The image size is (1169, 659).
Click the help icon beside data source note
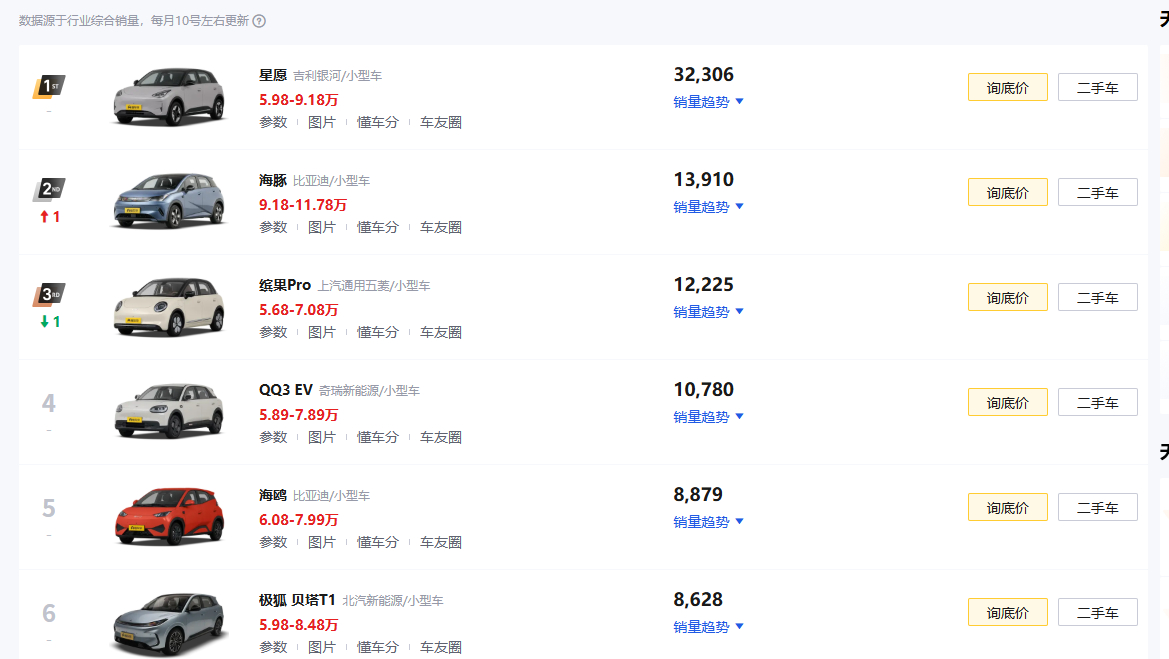(x=259, y=21)
